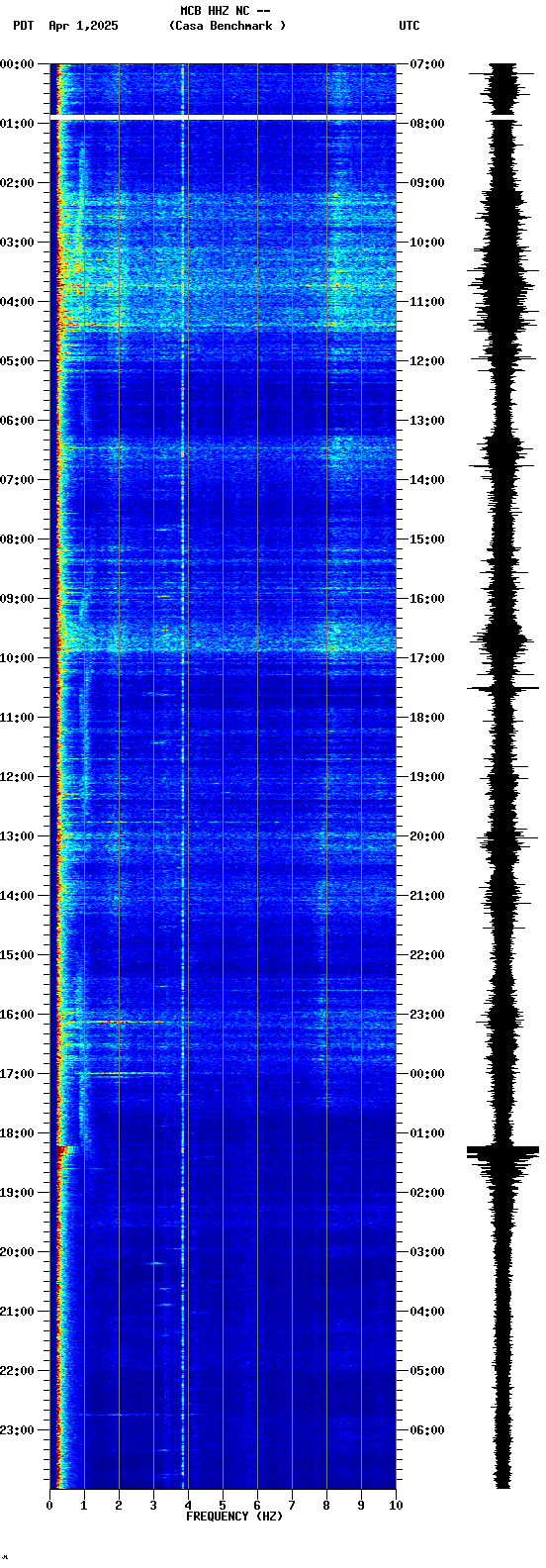This screenshot has width=546, height=1568.
Task: Click the 'UTC' timezone label
Action: (x=409, y=26)
